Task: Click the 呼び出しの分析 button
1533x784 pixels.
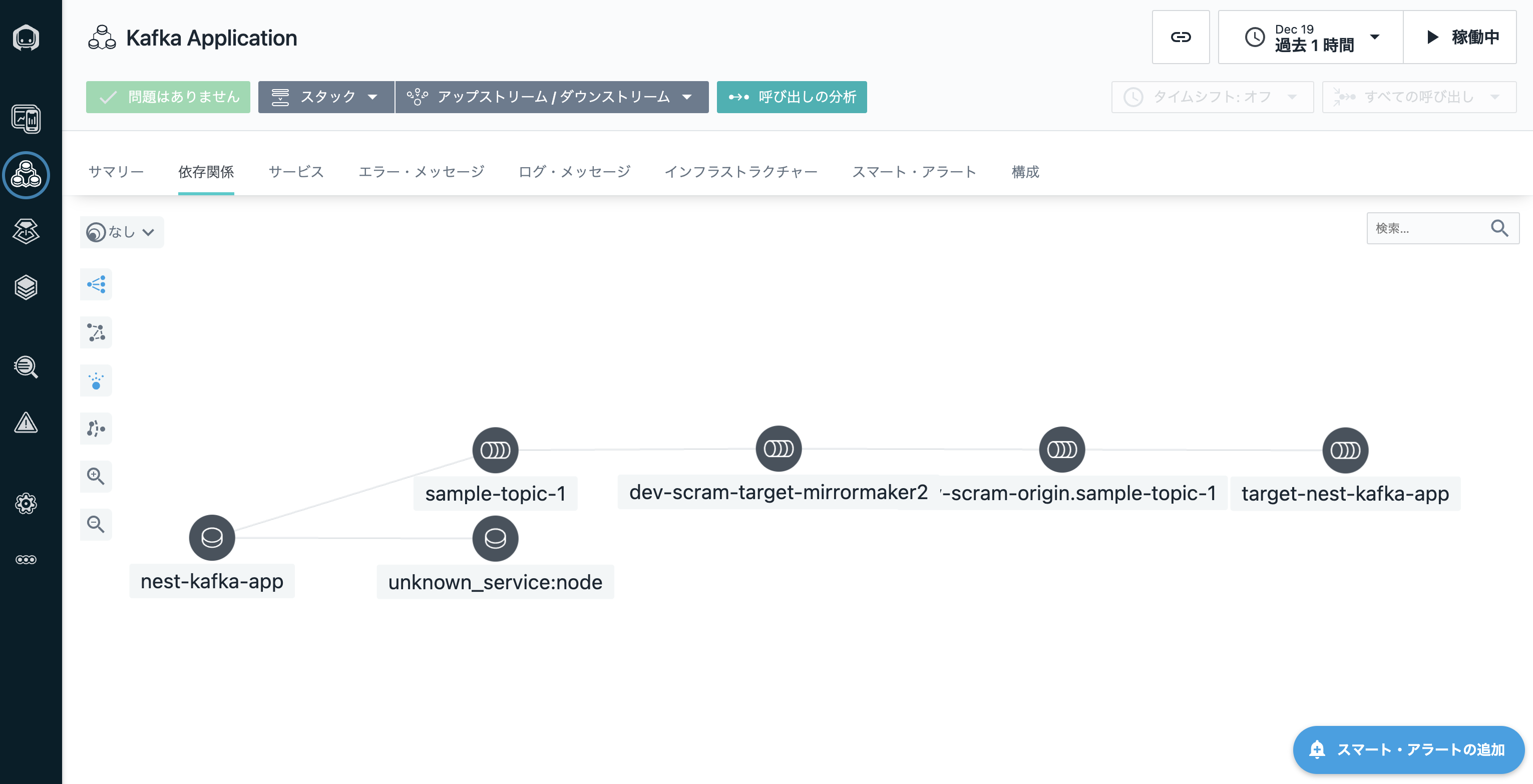Action: 791,97
